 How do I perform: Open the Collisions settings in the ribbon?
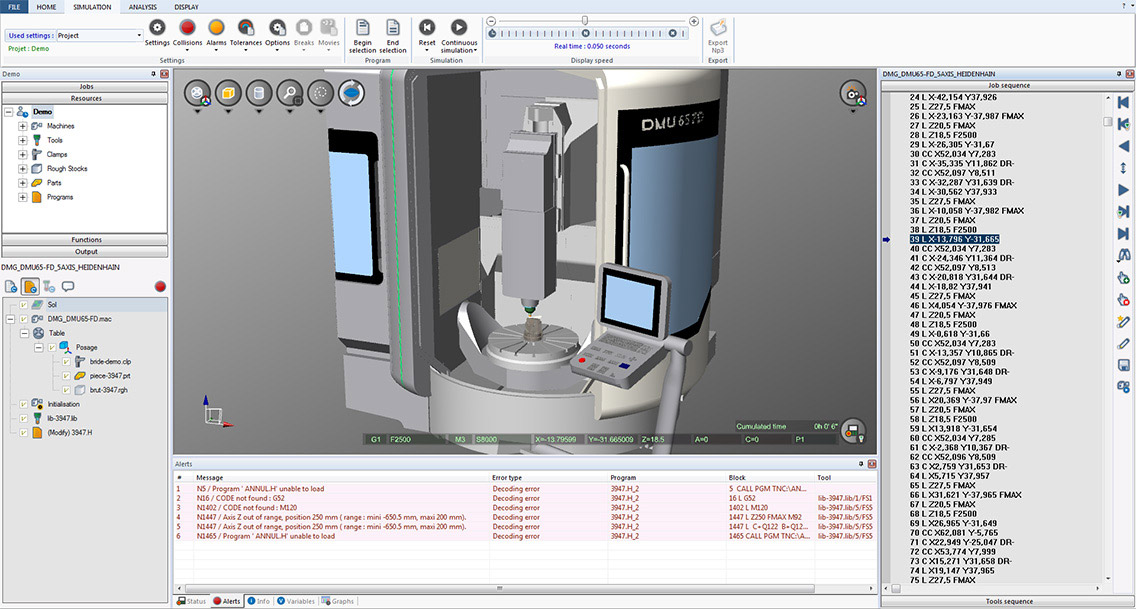tap(187, 29)
